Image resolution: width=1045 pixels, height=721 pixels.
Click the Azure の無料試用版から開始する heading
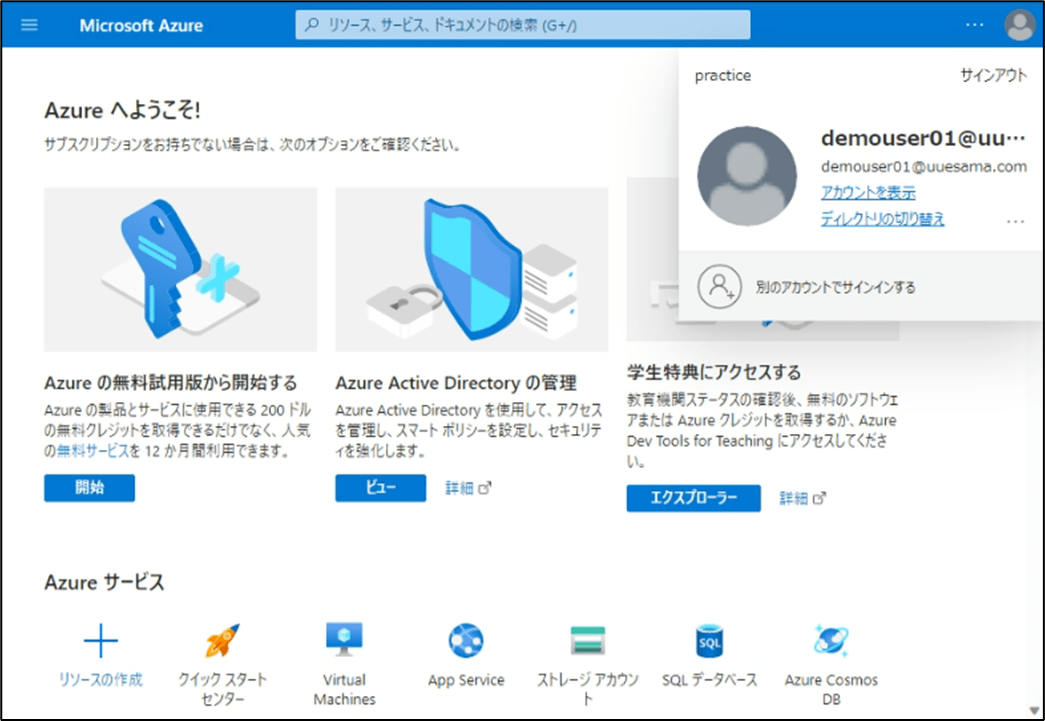[171, 383]
